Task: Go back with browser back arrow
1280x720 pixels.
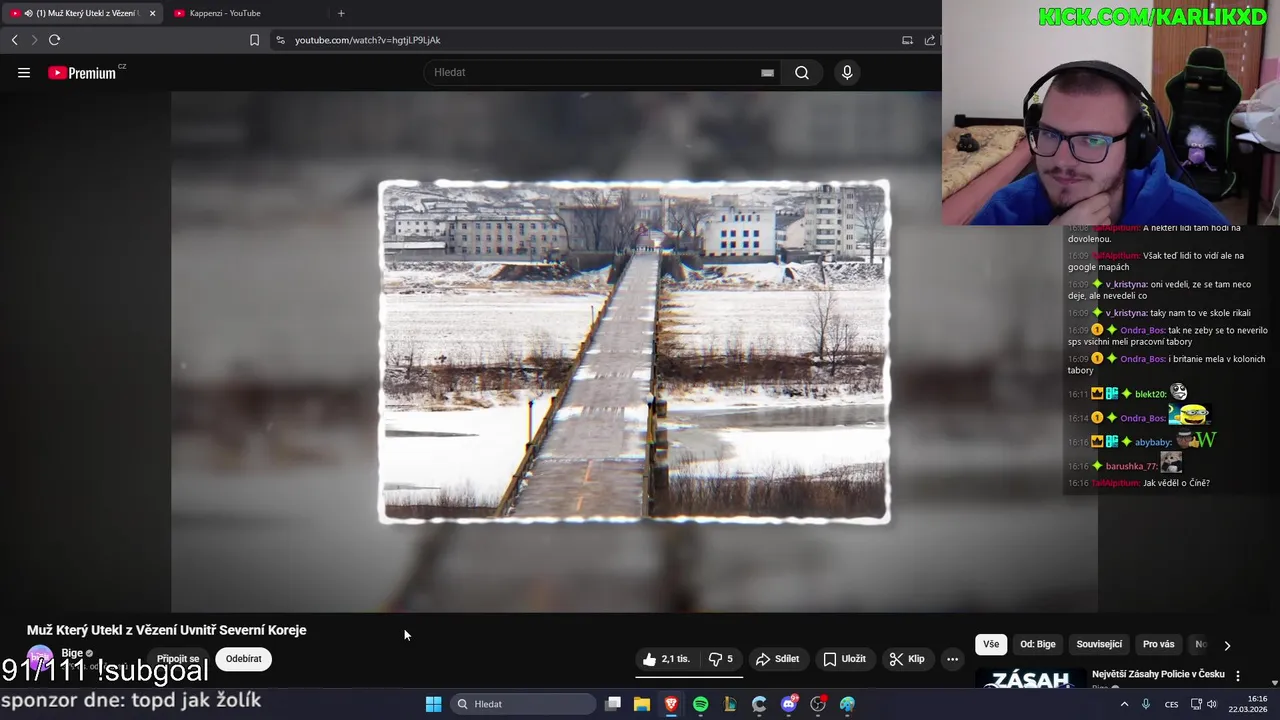Action: click(x=14, y=40)
